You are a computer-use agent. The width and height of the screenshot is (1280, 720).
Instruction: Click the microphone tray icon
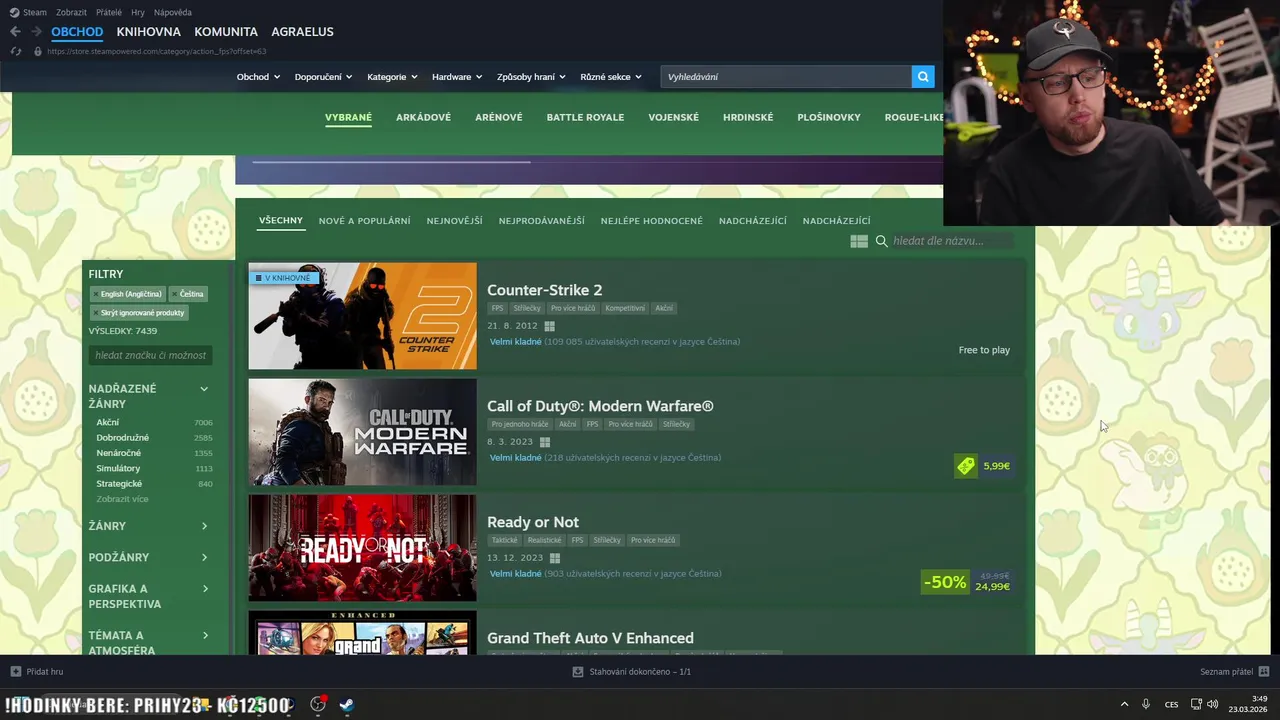pyautogui.click(x=1146, y=704)
